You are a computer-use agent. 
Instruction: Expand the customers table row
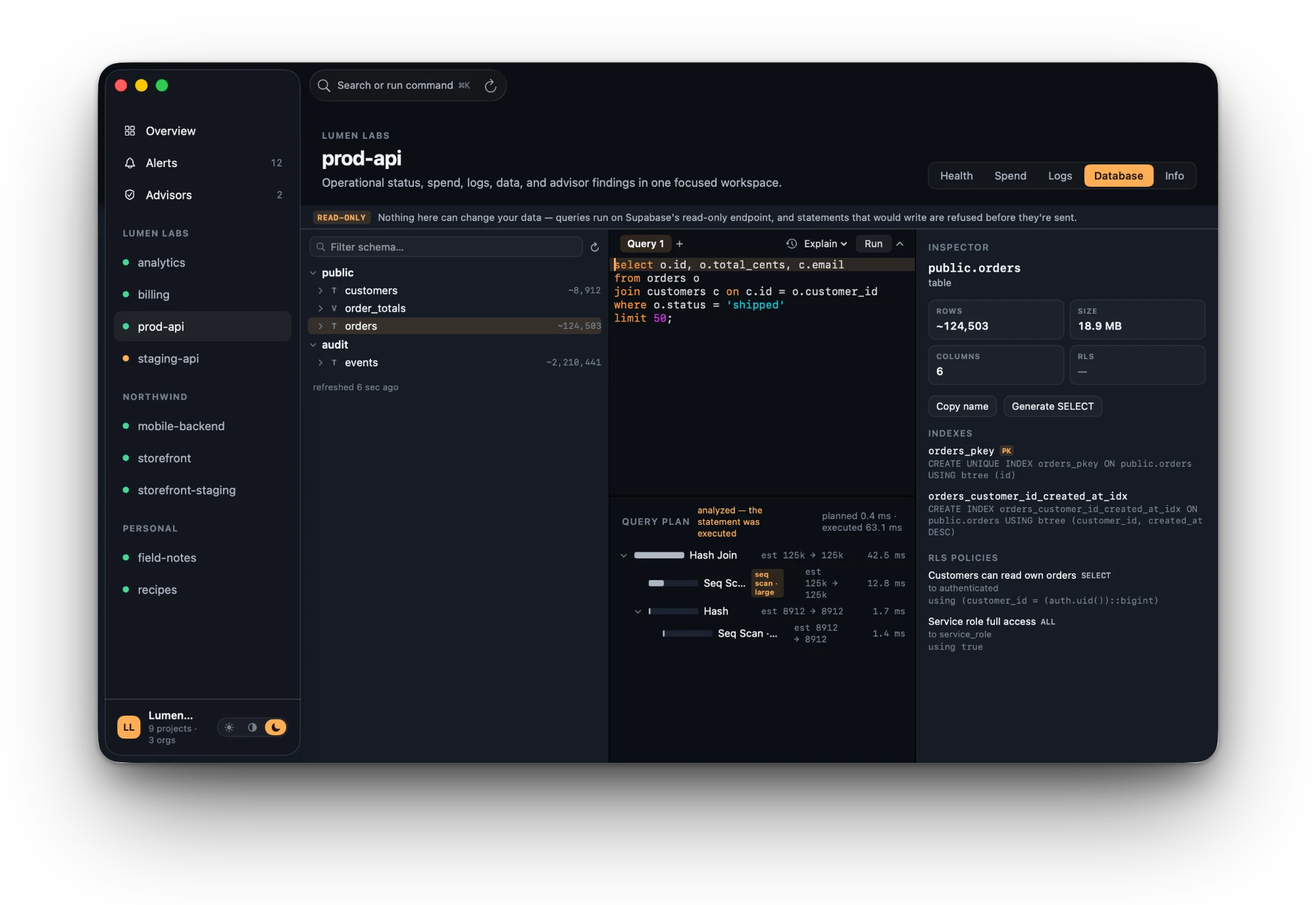[320, 291]
